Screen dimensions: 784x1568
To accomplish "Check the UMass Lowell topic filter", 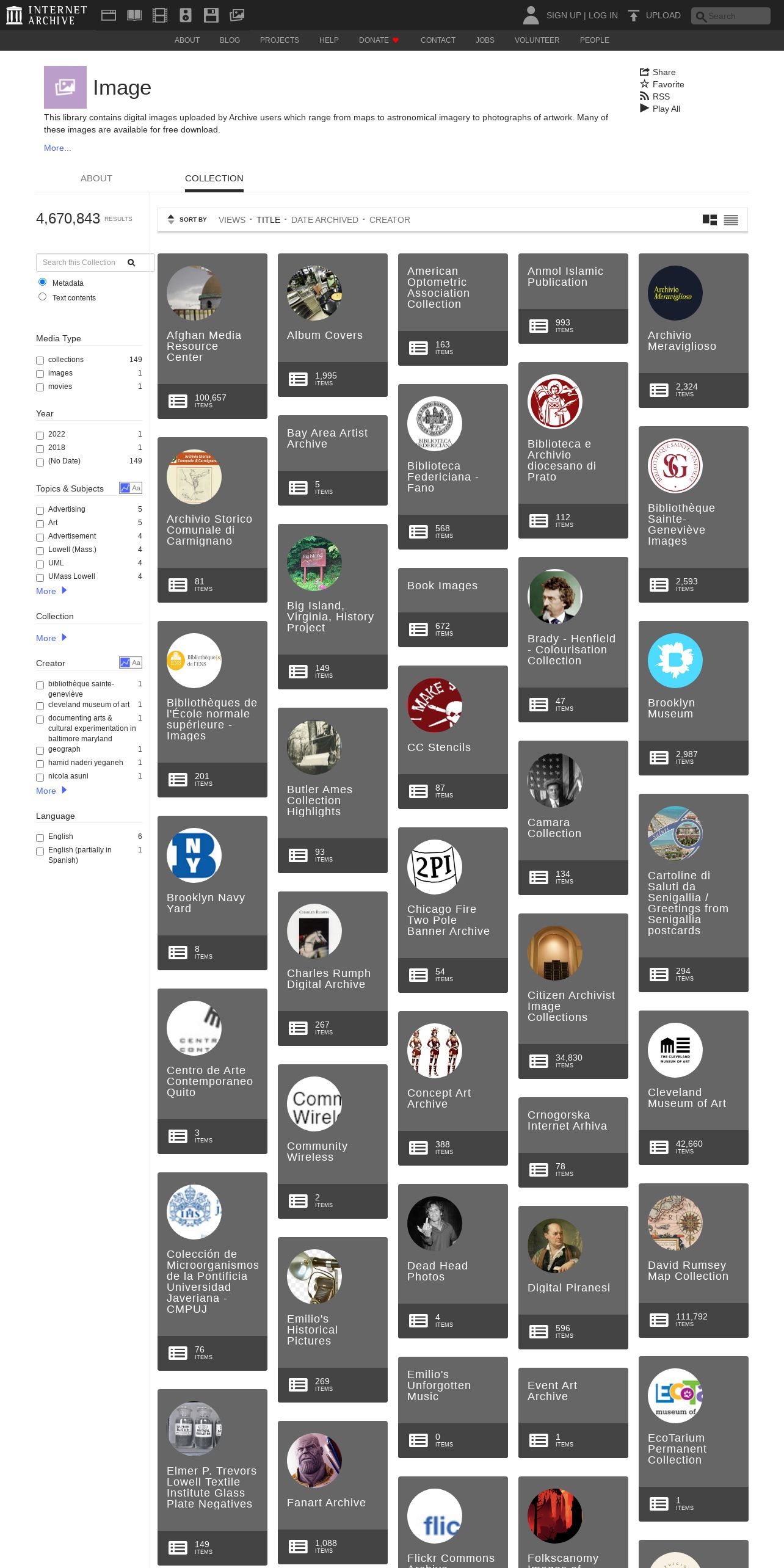I will click(40, 577).
